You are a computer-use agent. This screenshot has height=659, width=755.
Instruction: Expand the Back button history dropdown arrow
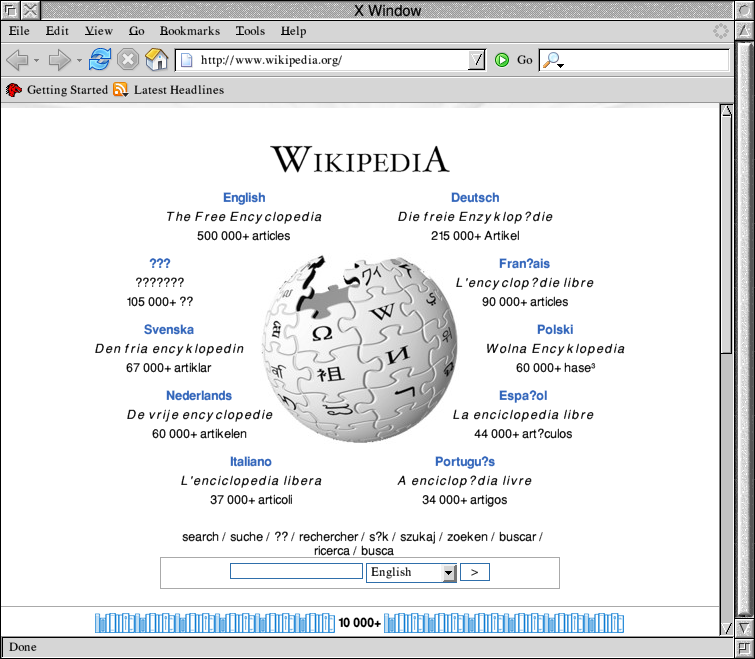tap(36, 61)
